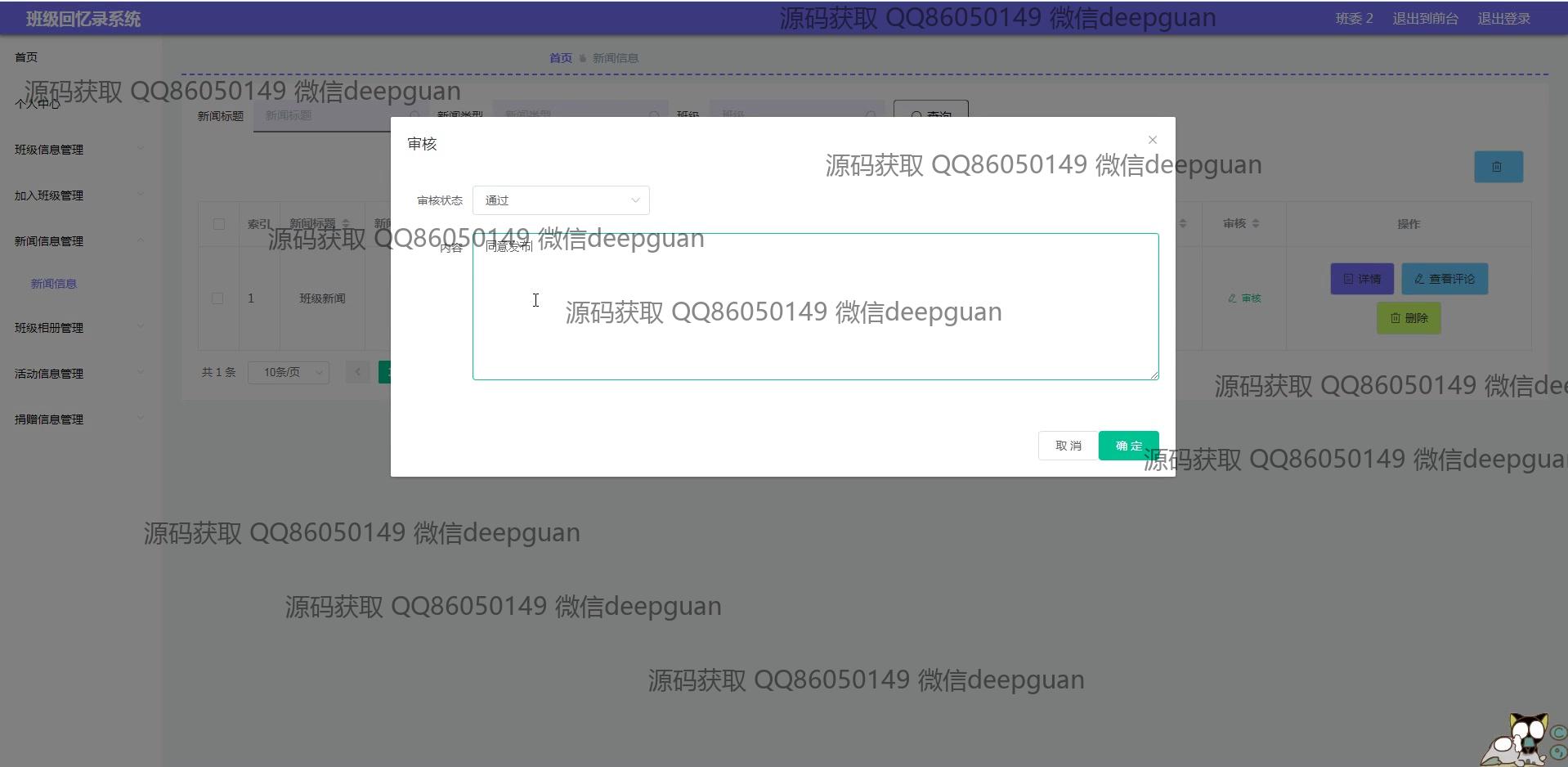Confirm the review with the 确定 button
The width and height of the screenshot is (1568, 767).
pyautogui.click(x=1128, y=446)
